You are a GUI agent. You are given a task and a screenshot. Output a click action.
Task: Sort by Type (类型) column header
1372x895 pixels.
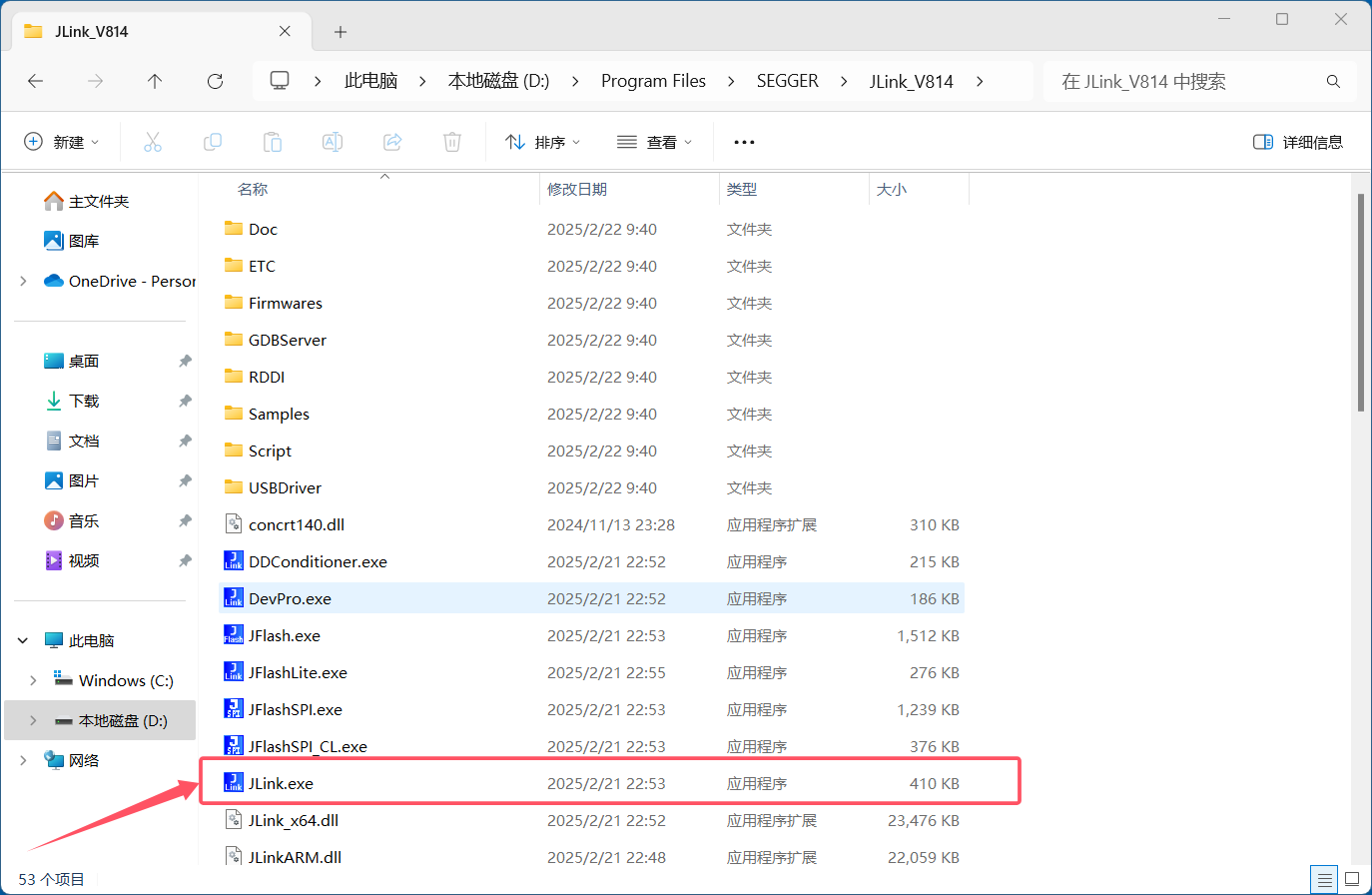[x=742, y=189]
